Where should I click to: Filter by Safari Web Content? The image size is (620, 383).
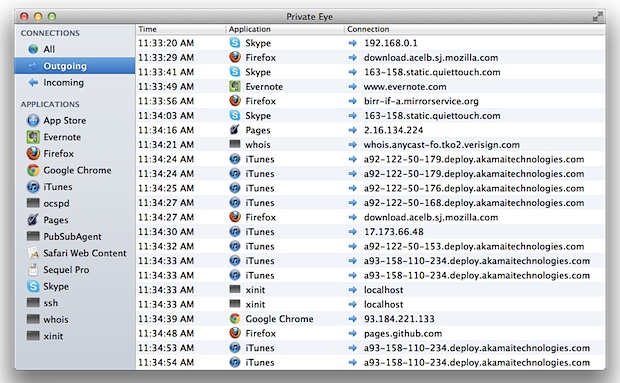pos(85,253)
